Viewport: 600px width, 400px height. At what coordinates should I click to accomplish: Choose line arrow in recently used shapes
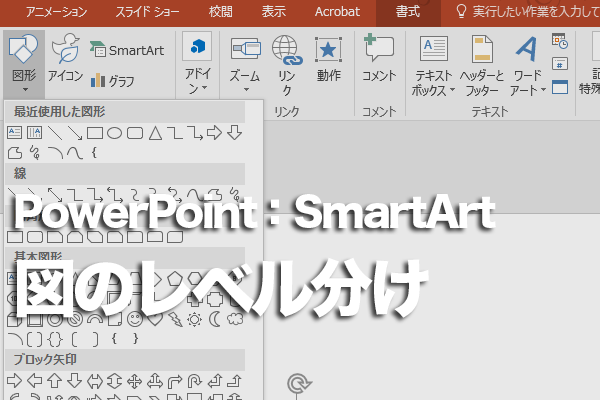click(75, 133)
